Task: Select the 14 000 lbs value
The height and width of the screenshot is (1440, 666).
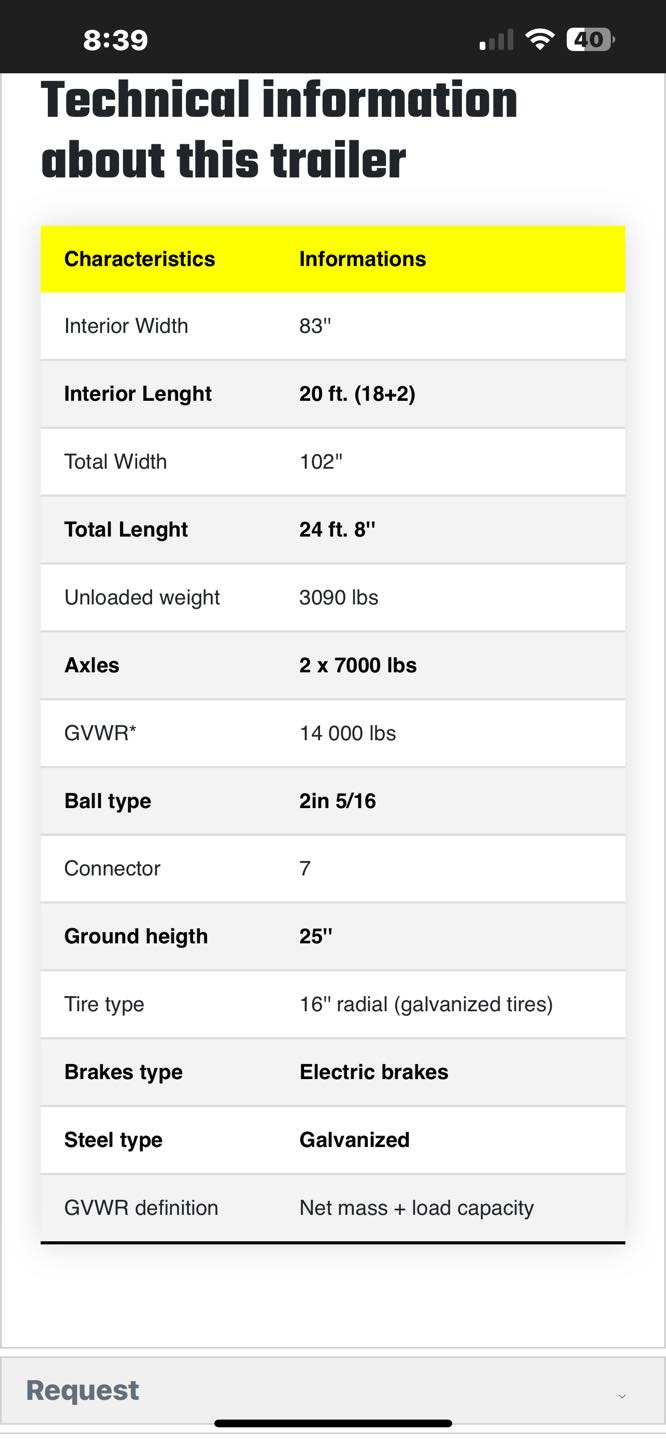Action: (x=347, y=733)
